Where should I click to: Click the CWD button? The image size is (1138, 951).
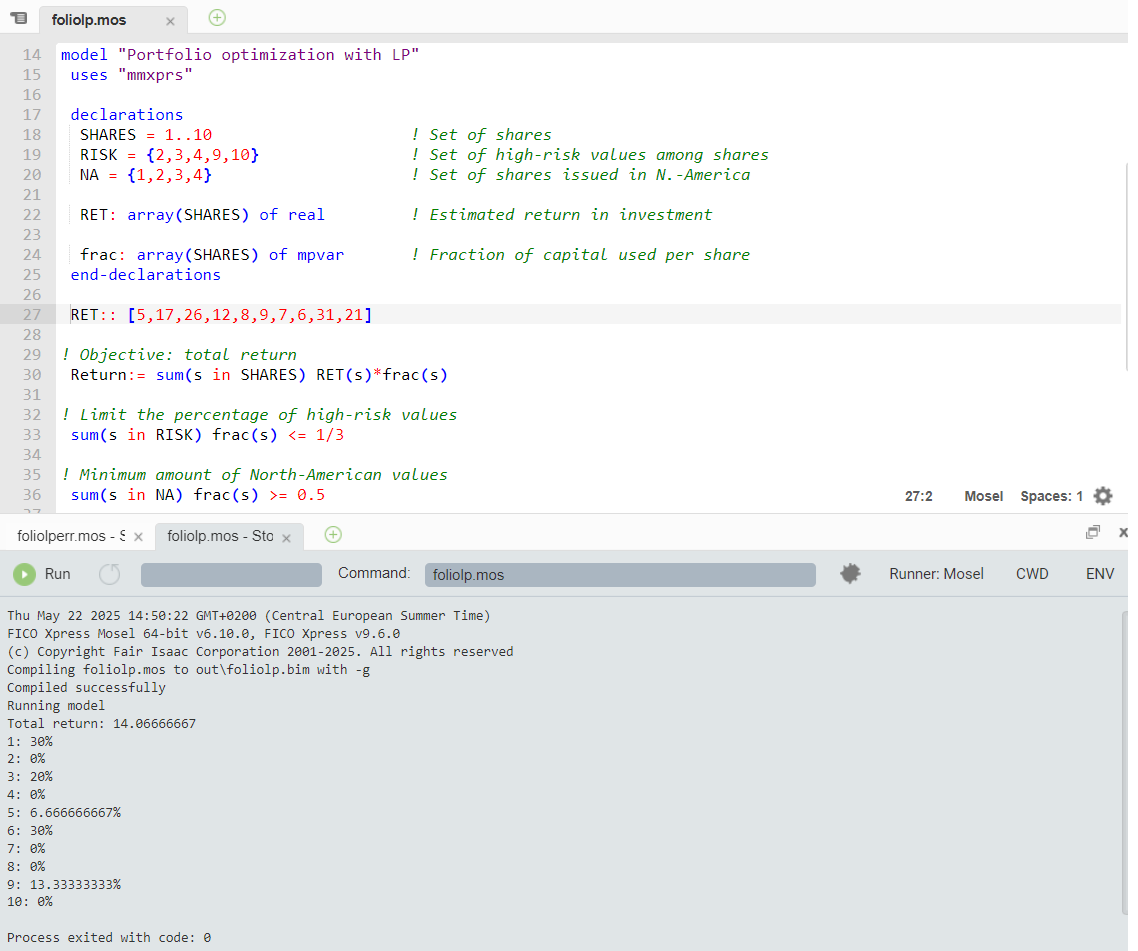coord(1032,574)
